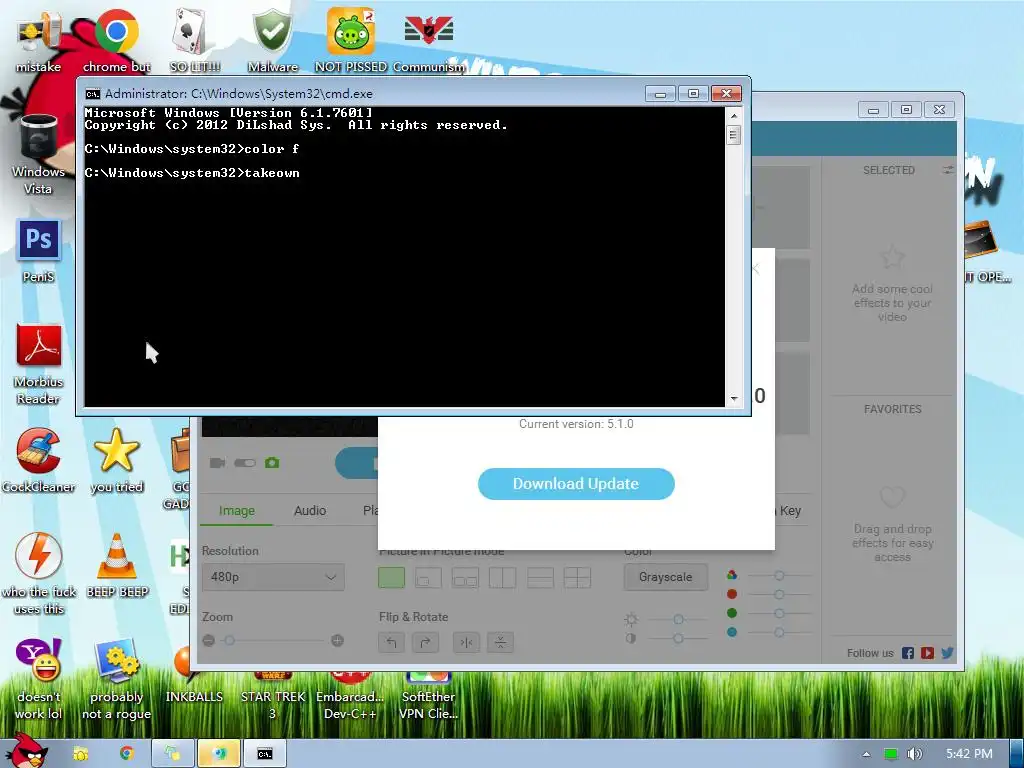Open the Embarcadero Dev-C++ desktop icon

point(350,696)
